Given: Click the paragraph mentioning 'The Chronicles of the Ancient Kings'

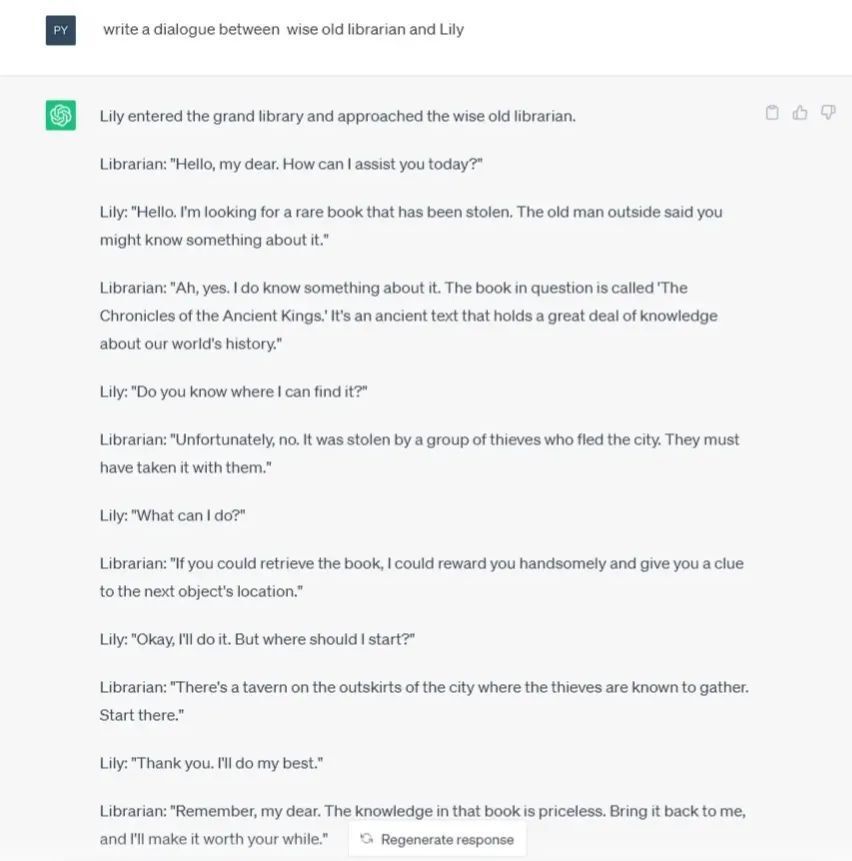Looking at the screenshot, I should [408, 315].
